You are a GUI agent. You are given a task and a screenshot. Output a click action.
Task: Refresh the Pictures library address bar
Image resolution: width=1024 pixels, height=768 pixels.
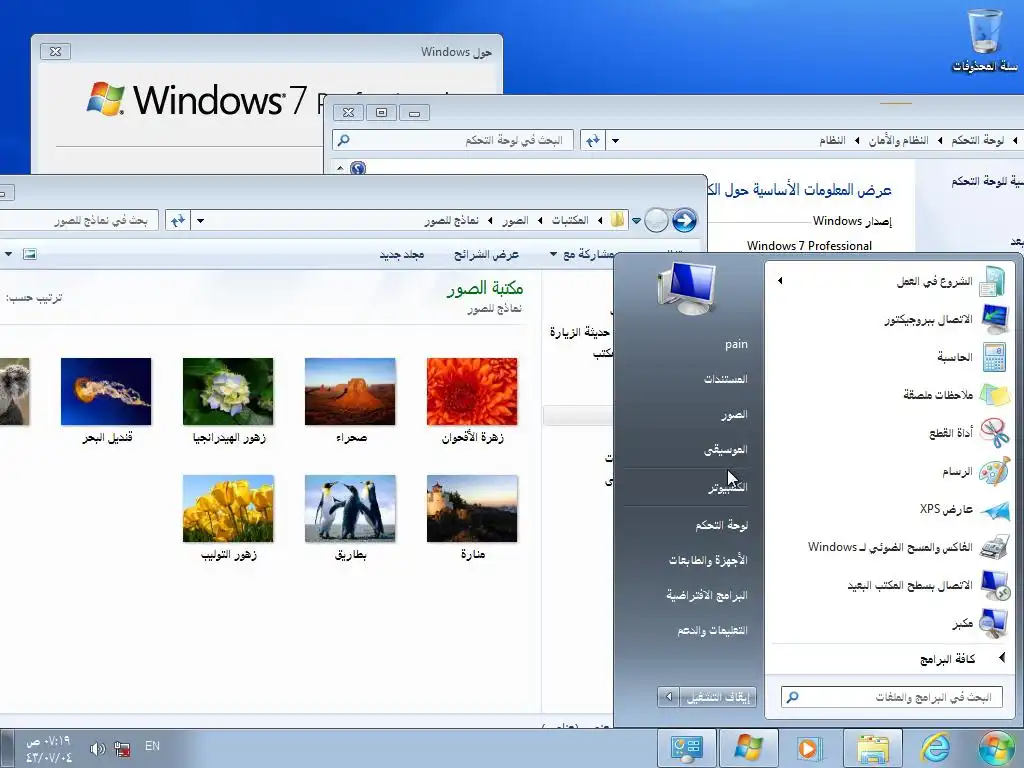178,221
